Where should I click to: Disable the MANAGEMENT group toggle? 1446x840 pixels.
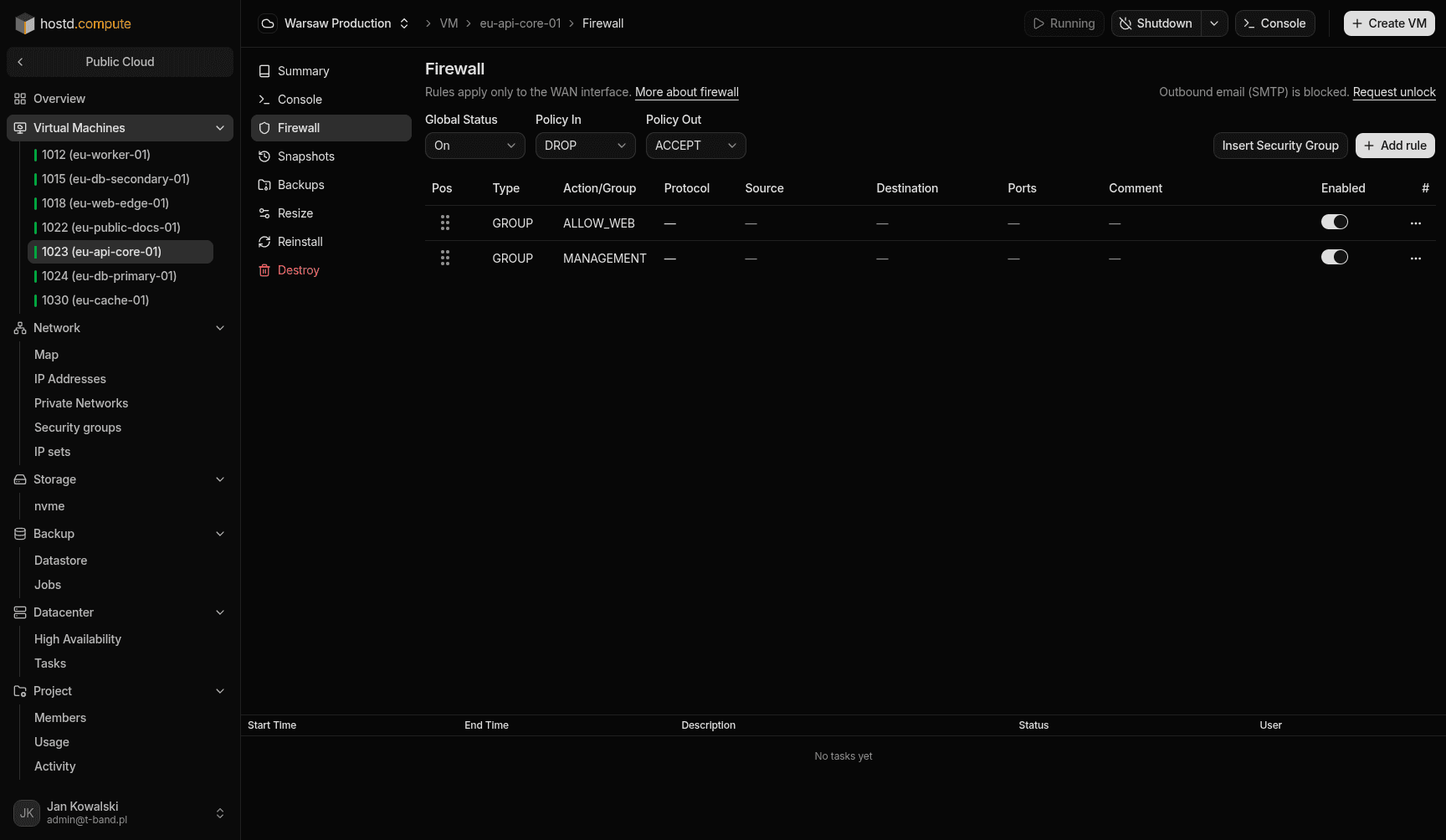(1335, 257)
